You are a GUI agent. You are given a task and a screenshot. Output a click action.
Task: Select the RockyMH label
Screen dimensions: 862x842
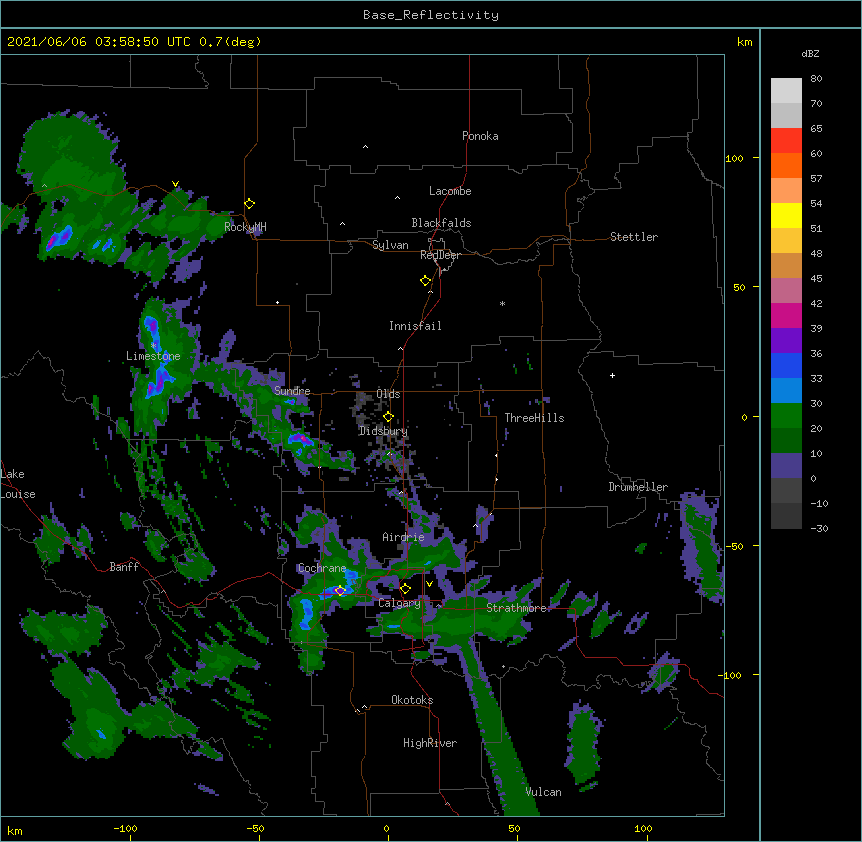pos(245,227)
